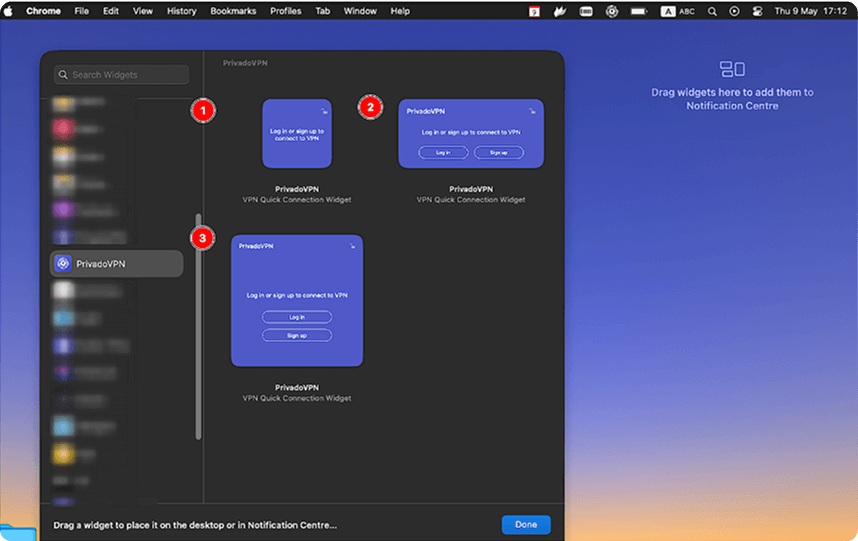This screenshot has width=858, height=541.
Task: Open the ABC input source menu
Action: click(x=677, y=11)
